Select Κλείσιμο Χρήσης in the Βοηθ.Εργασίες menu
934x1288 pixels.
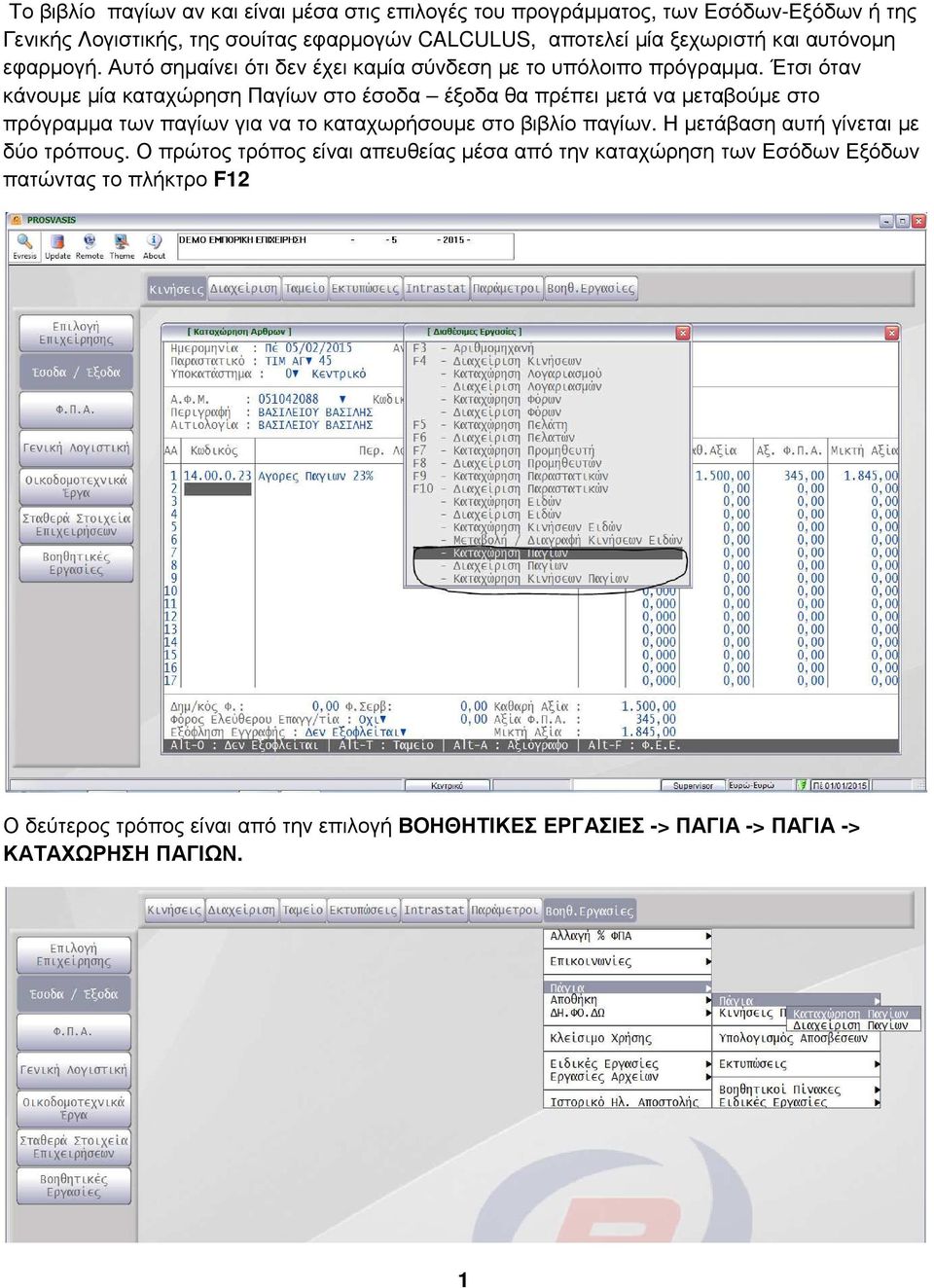tap(600, 1038)
